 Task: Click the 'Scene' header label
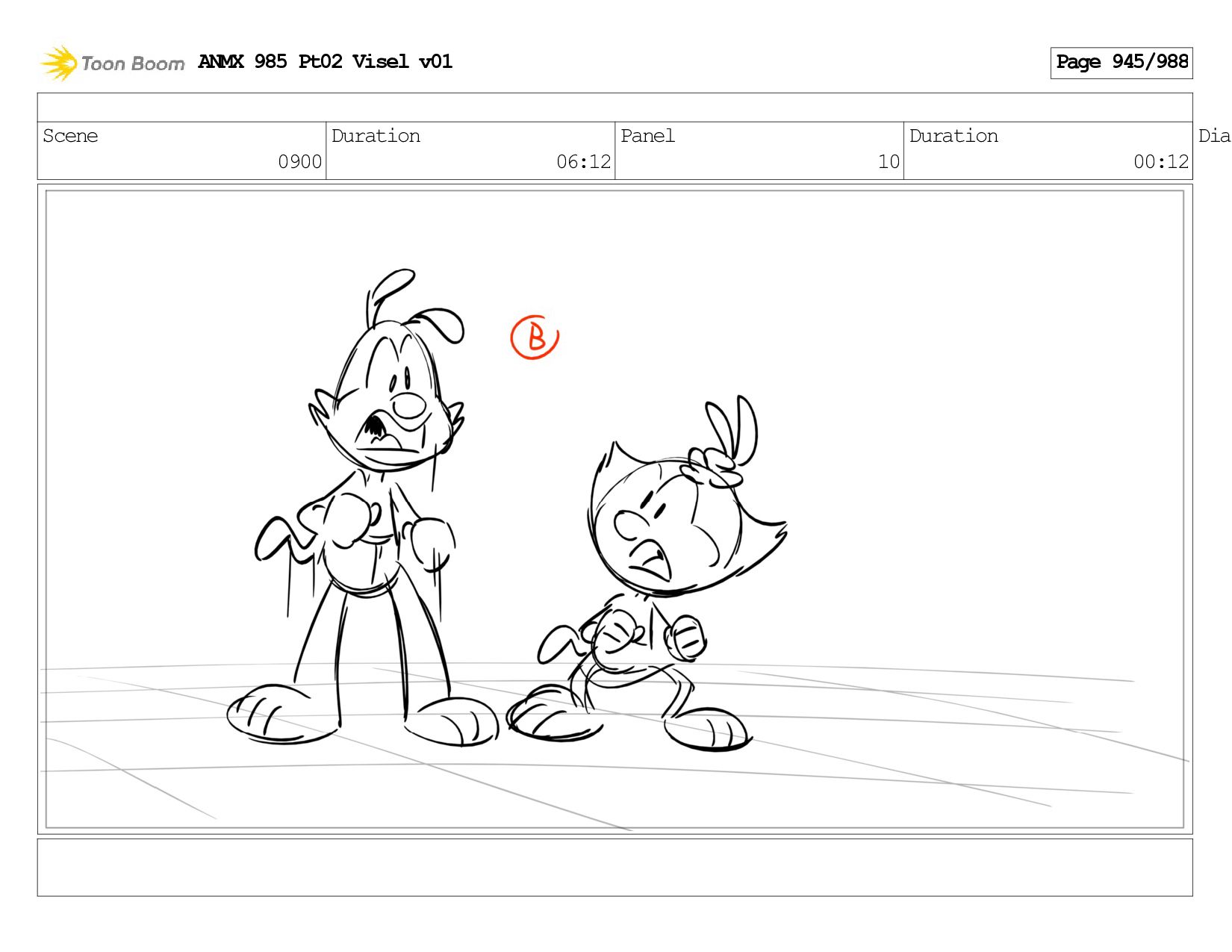(x=70, y=136)
